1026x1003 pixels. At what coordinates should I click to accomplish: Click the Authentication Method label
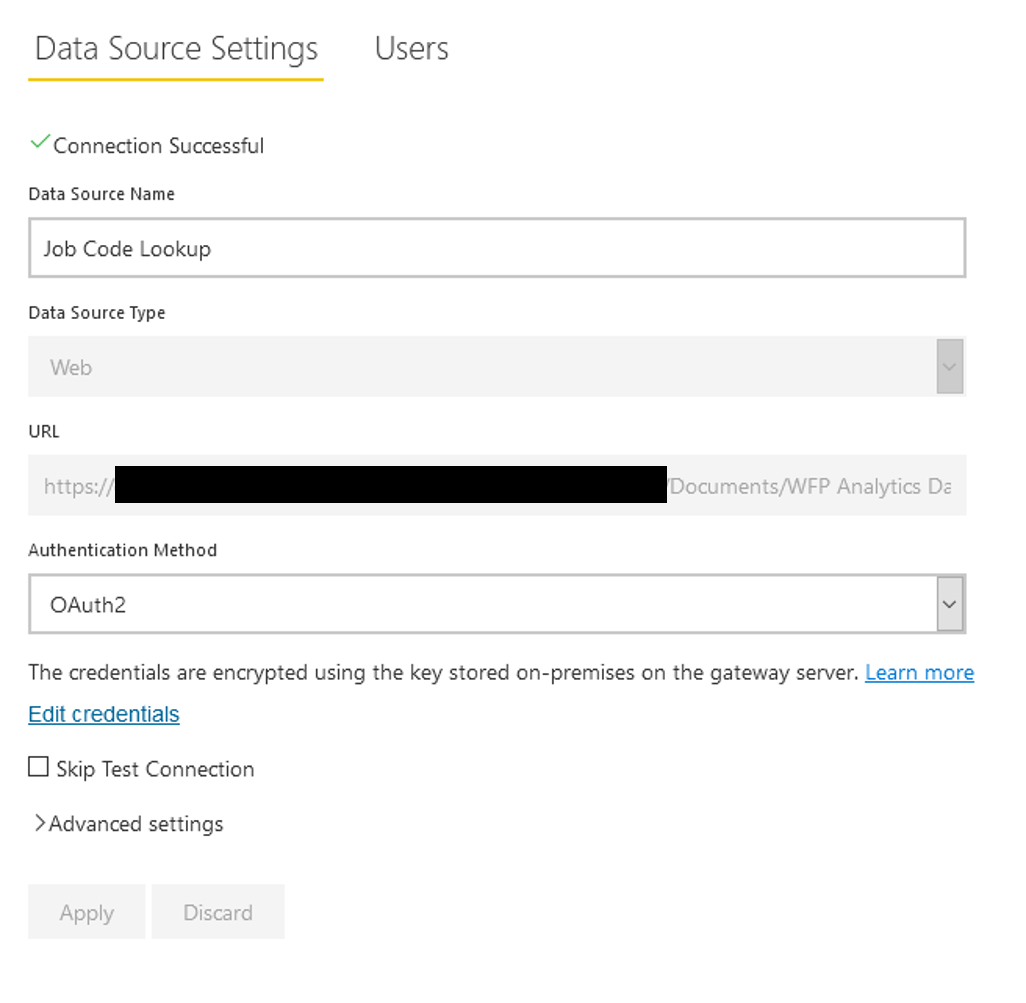(122, 550)
